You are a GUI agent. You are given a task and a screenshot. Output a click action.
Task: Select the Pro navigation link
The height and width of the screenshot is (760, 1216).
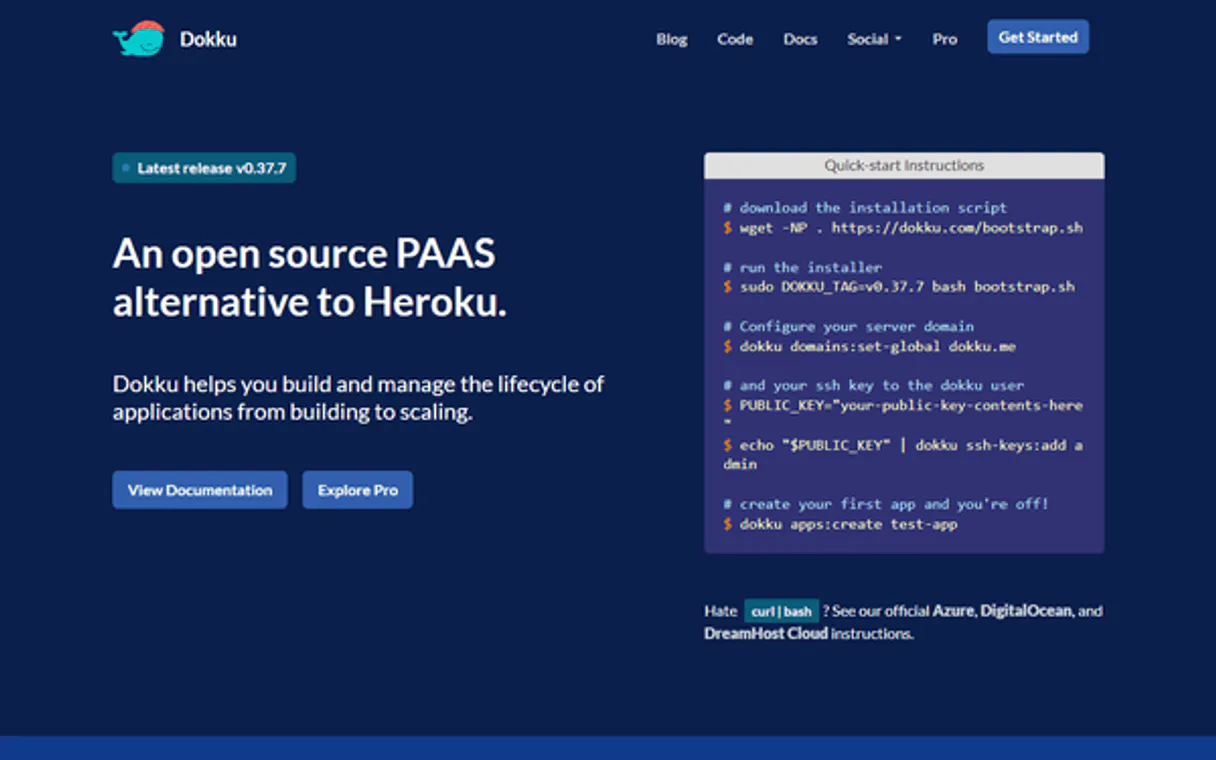944,39
